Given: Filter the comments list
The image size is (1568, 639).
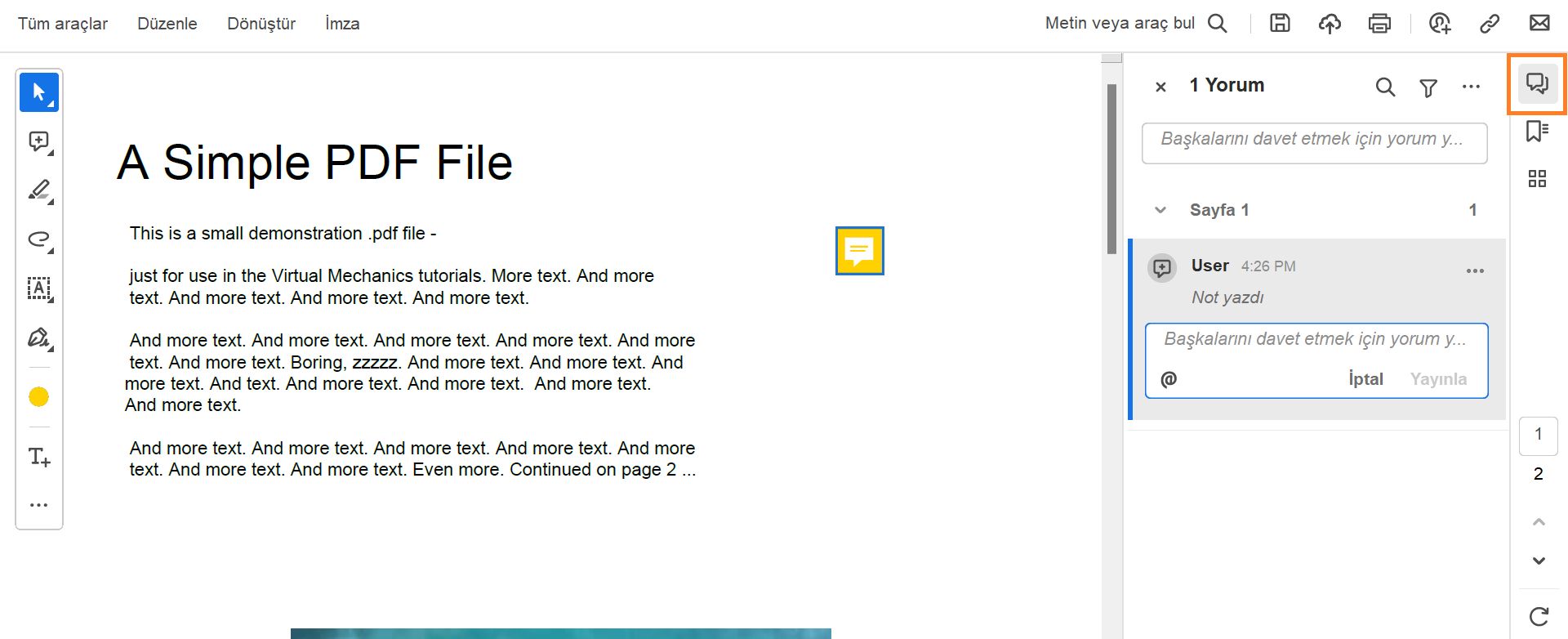Looking at the screenshot, I should pyautogui.click(x=1428, y=87).
